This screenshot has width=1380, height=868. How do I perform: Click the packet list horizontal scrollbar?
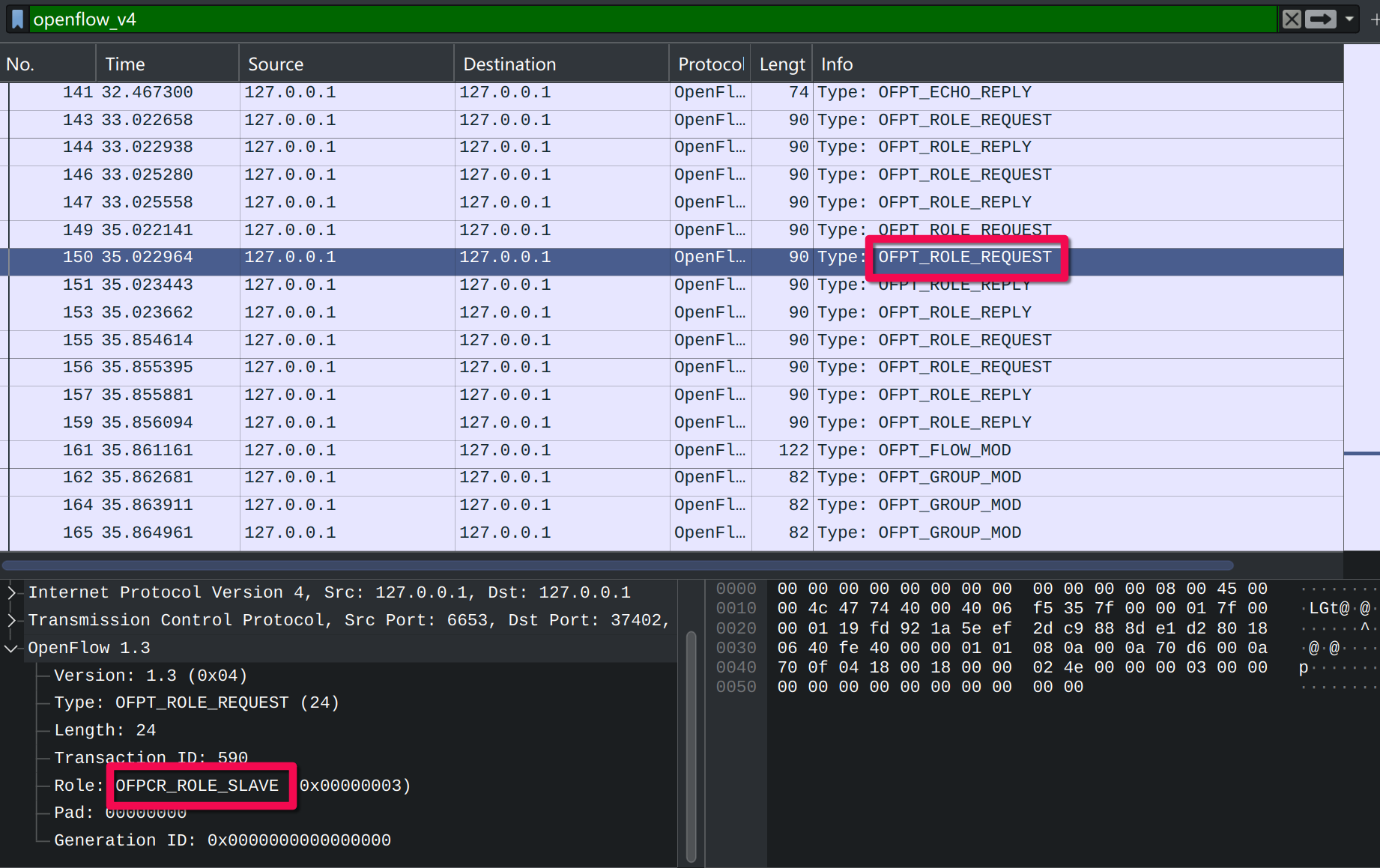pos(617,565)
